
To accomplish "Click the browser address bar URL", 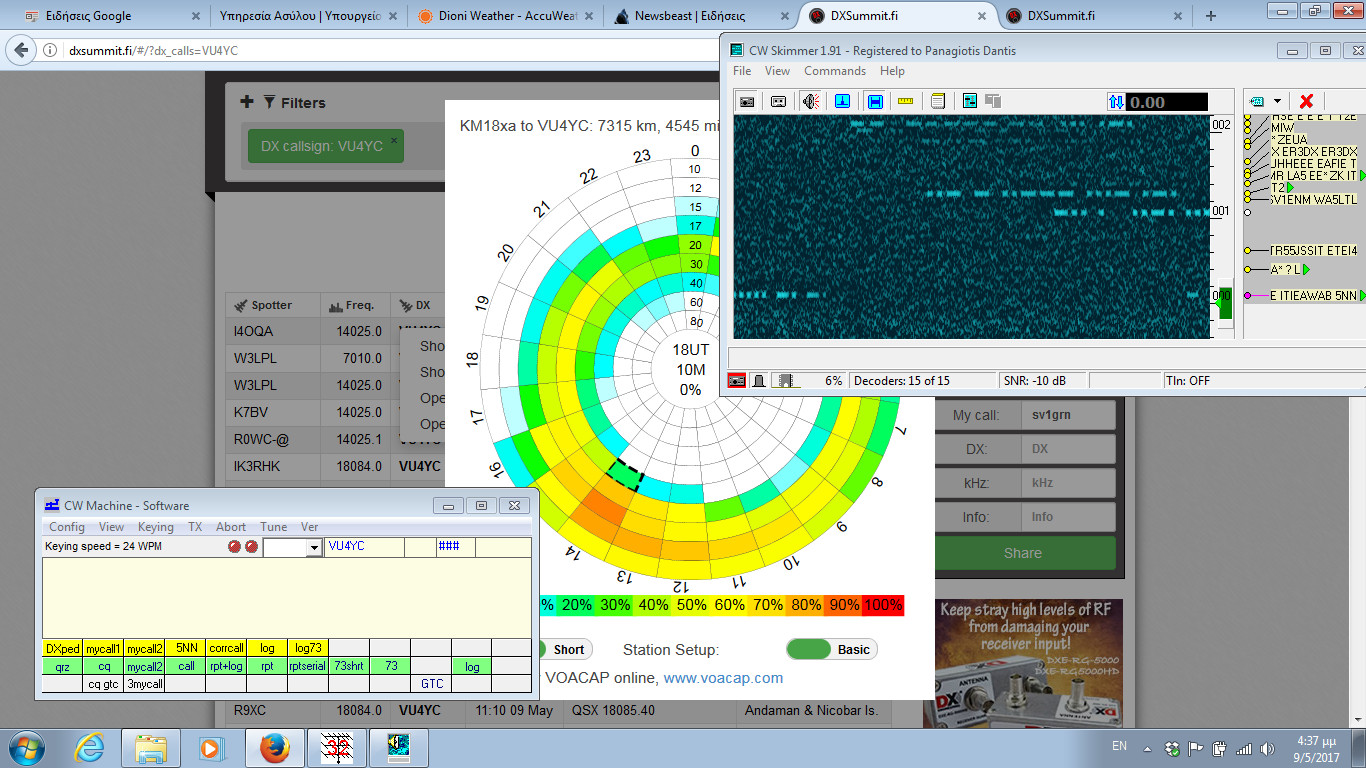I will pyautogui.click(x=153, y=51).
